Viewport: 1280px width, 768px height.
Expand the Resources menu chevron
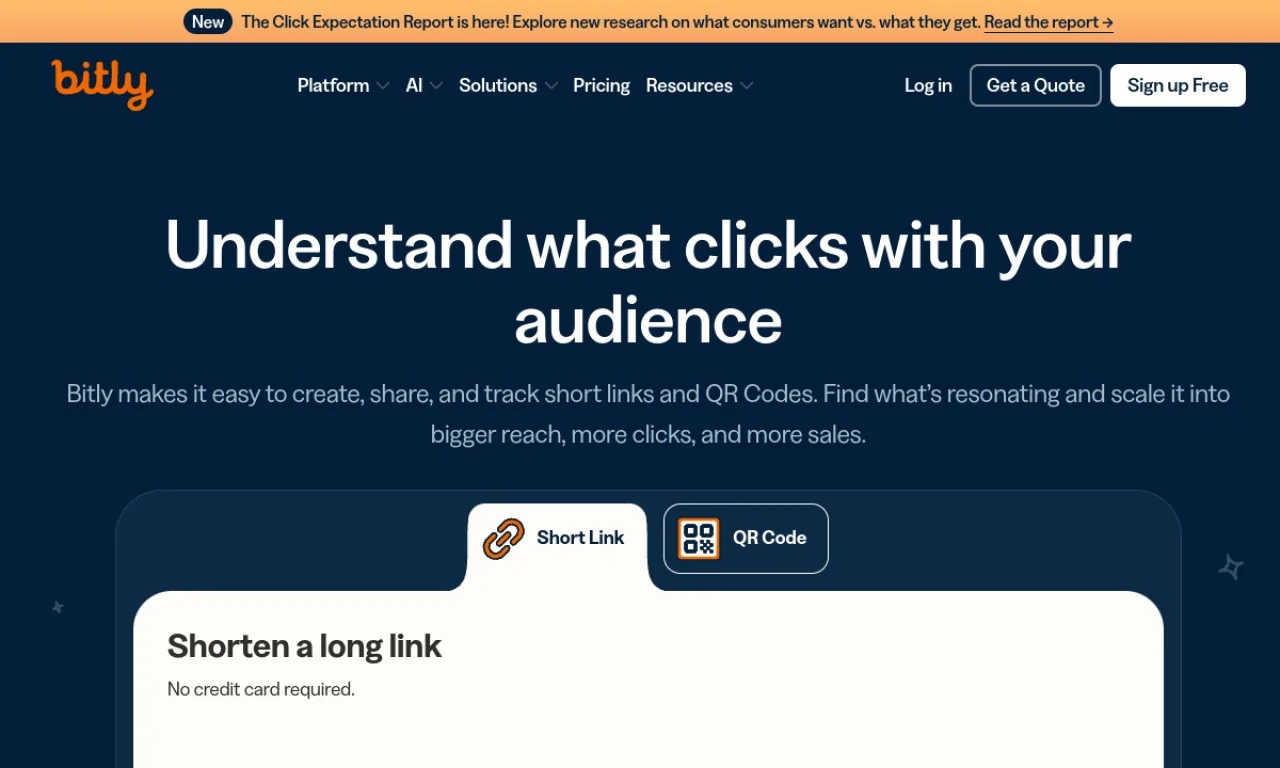pyautogui.click(x=747, y=86)
